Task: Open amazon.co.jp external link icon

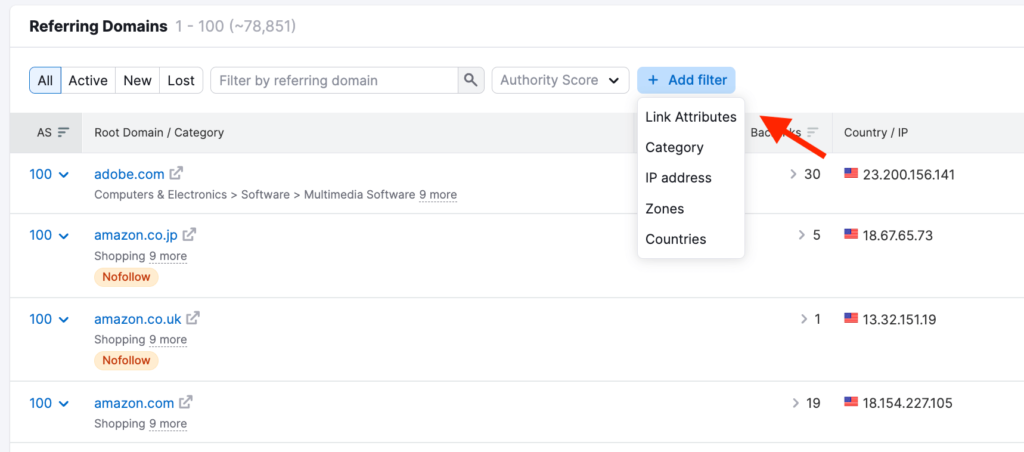Action: point(189,235)
